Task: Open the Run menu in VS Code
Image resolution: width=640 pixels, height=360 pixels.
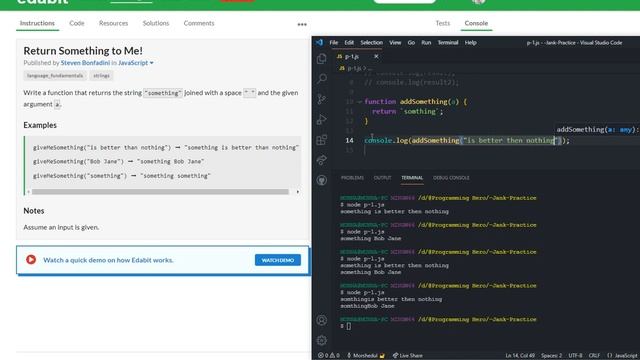Action: point(426,42)
